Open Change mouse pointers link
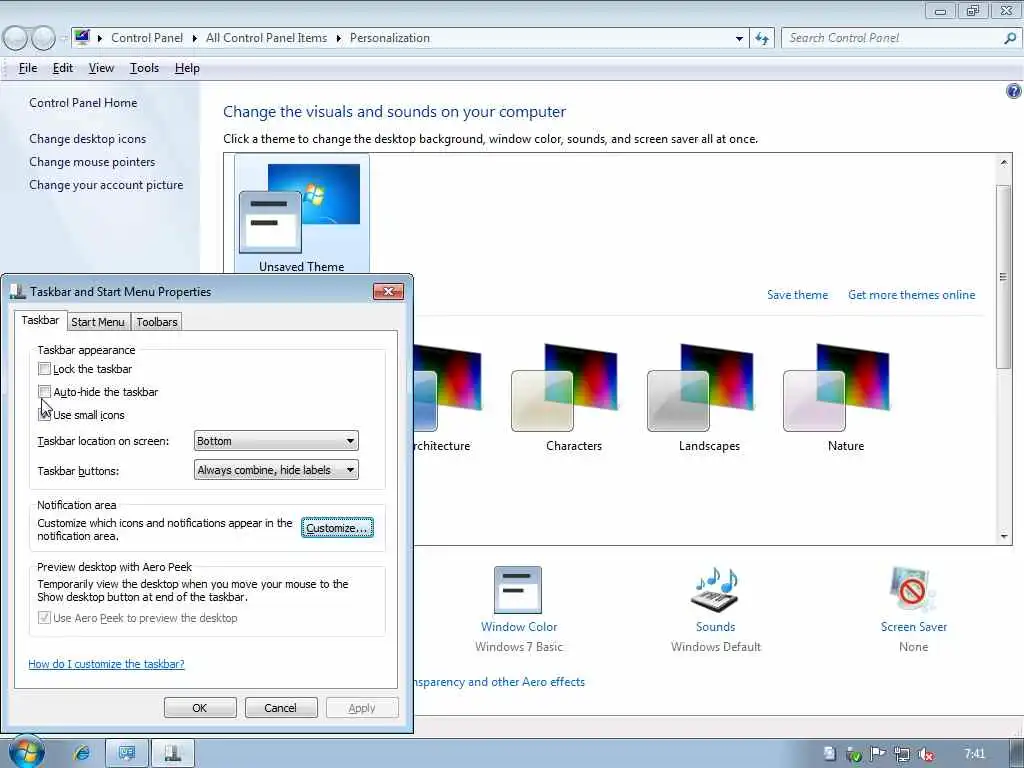This screenshot has width=1024, height=768. [x=92, y=162]
